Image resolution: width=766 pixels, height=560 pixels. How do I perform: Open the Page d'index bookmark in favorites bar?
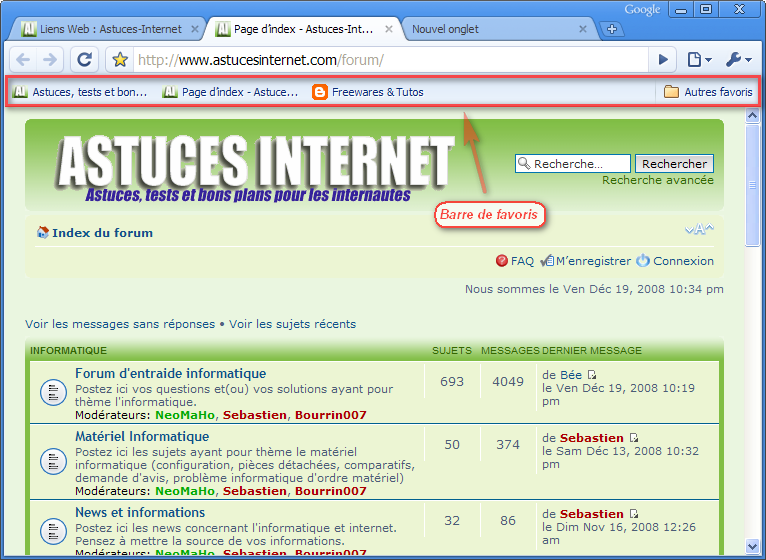tap(230, 92)
